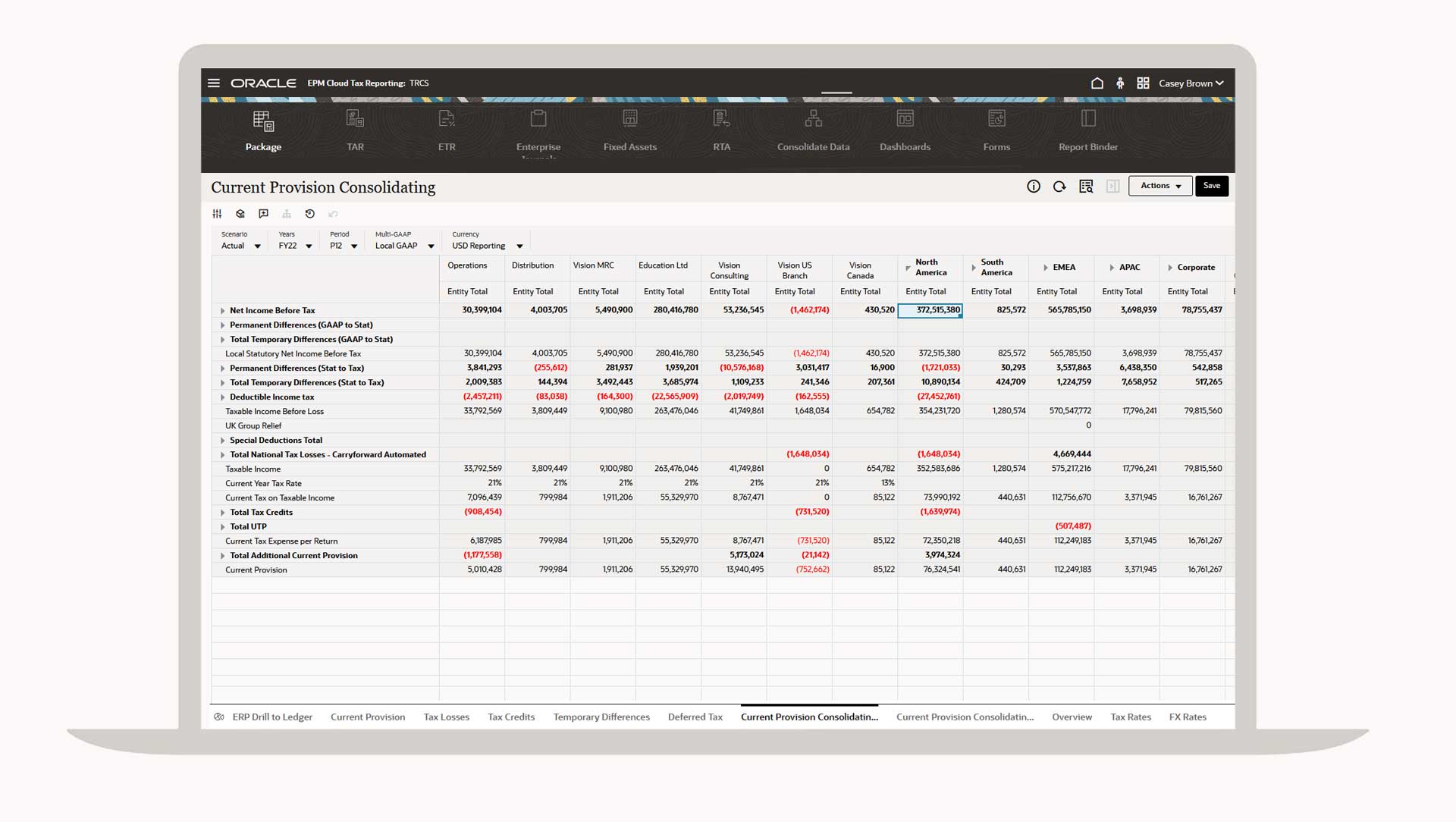Switch to the Tax Losses tab
This screenshot has height=822, width=1456.
tap(446, 717)
